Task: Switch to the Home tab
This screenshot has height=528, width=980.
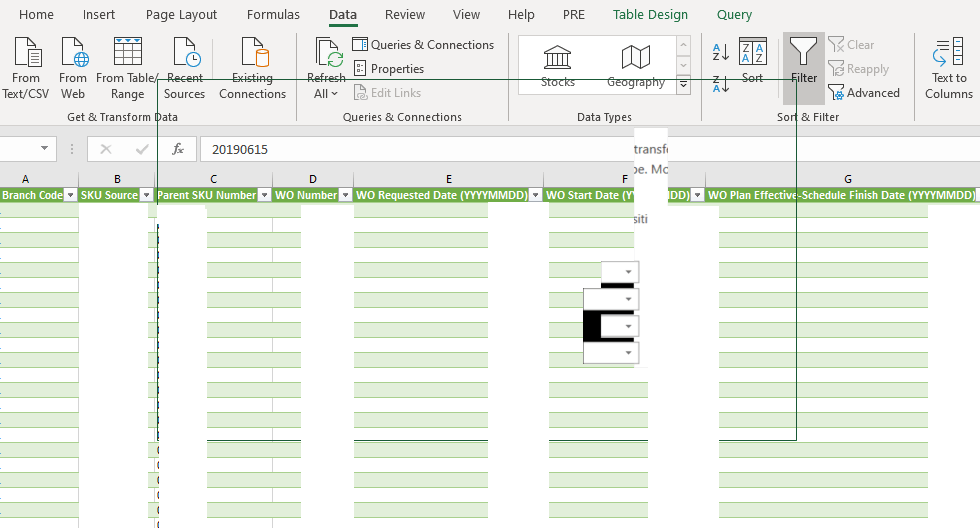Action: 36,14
